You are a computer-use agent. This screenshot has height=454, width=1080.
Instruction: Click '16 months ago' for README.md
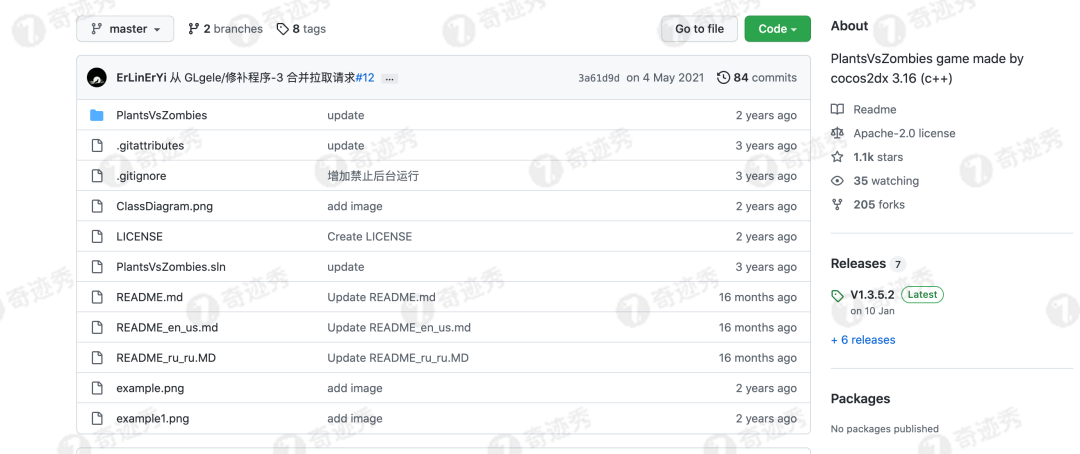[x=758, y=297]
